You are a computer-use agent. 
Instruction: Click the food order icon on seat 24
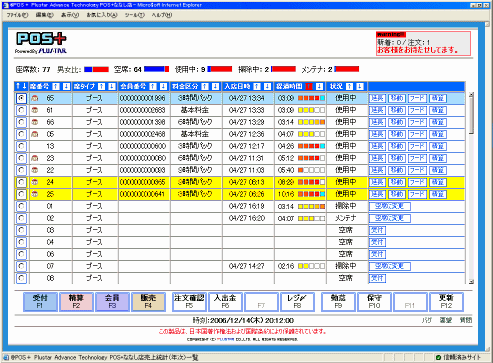[x=35, y=182]
